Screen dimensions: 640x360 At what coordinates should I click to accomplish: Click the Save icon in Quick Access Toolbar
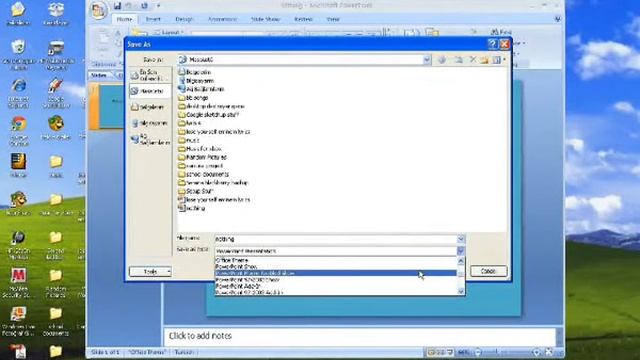click(x=118, y=6)
